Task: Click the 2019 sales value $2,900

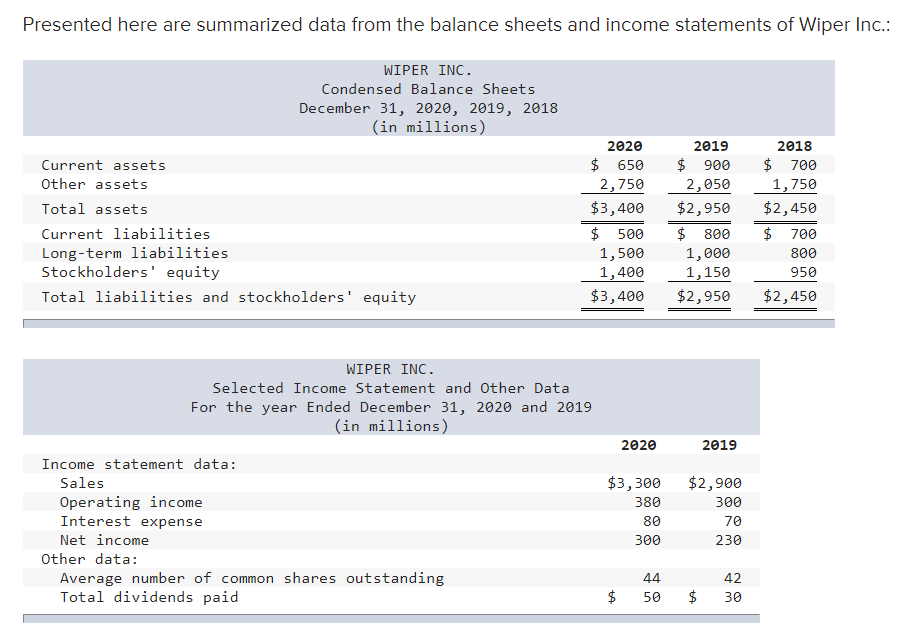Action: point(715,483)
